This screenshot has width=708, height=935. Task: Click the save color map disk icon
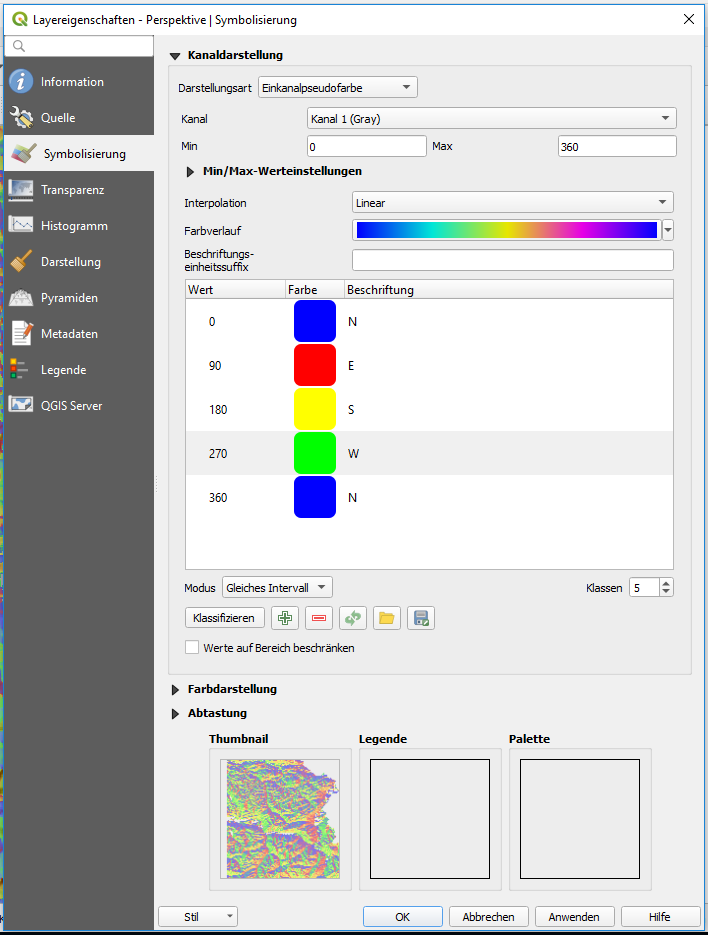(421, 618)
